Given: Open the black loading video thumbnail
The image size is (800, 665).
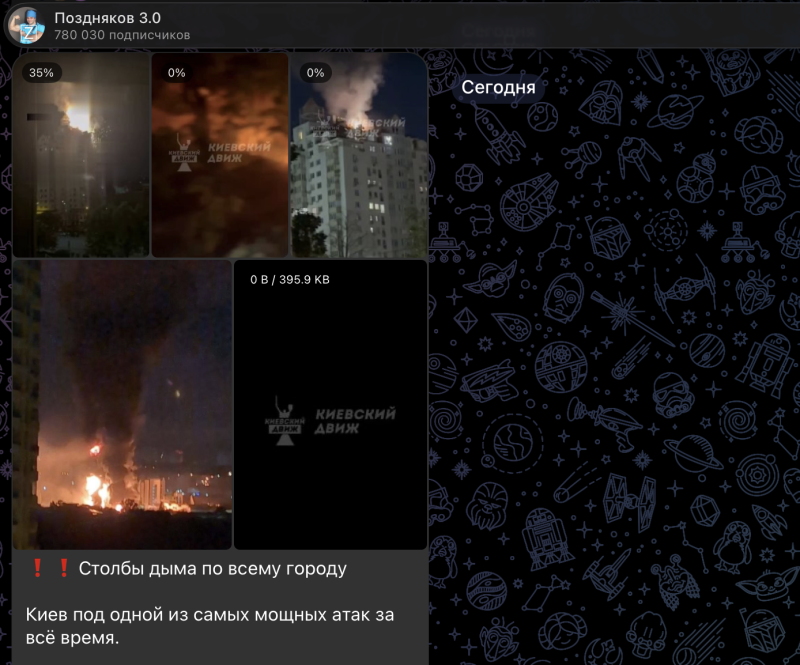Looking at the screenshot, I should [331, 405].
